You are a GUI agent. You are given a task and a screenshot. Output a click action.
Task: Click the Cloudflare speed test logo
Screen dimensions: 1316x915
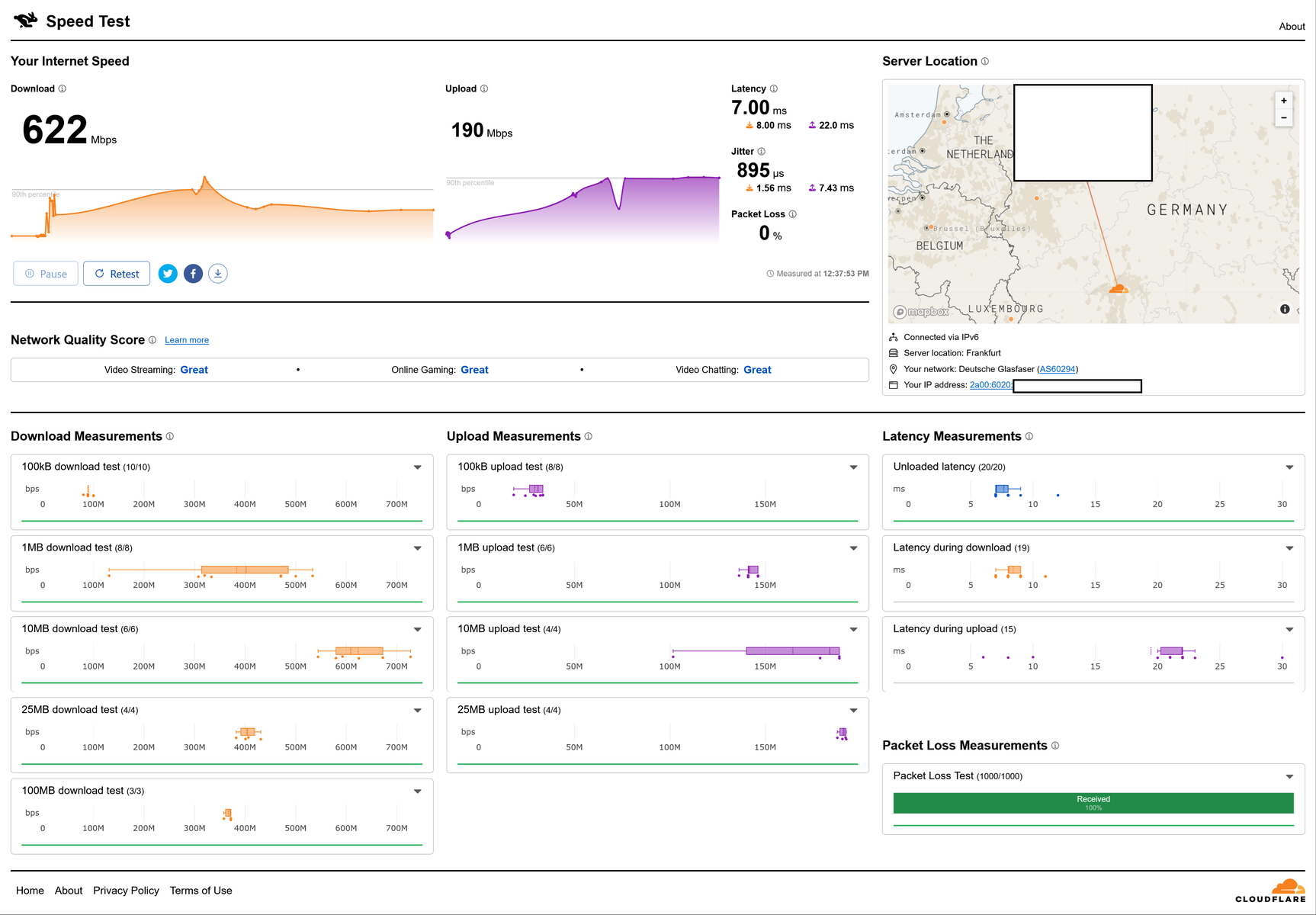(x=72, y=21)
